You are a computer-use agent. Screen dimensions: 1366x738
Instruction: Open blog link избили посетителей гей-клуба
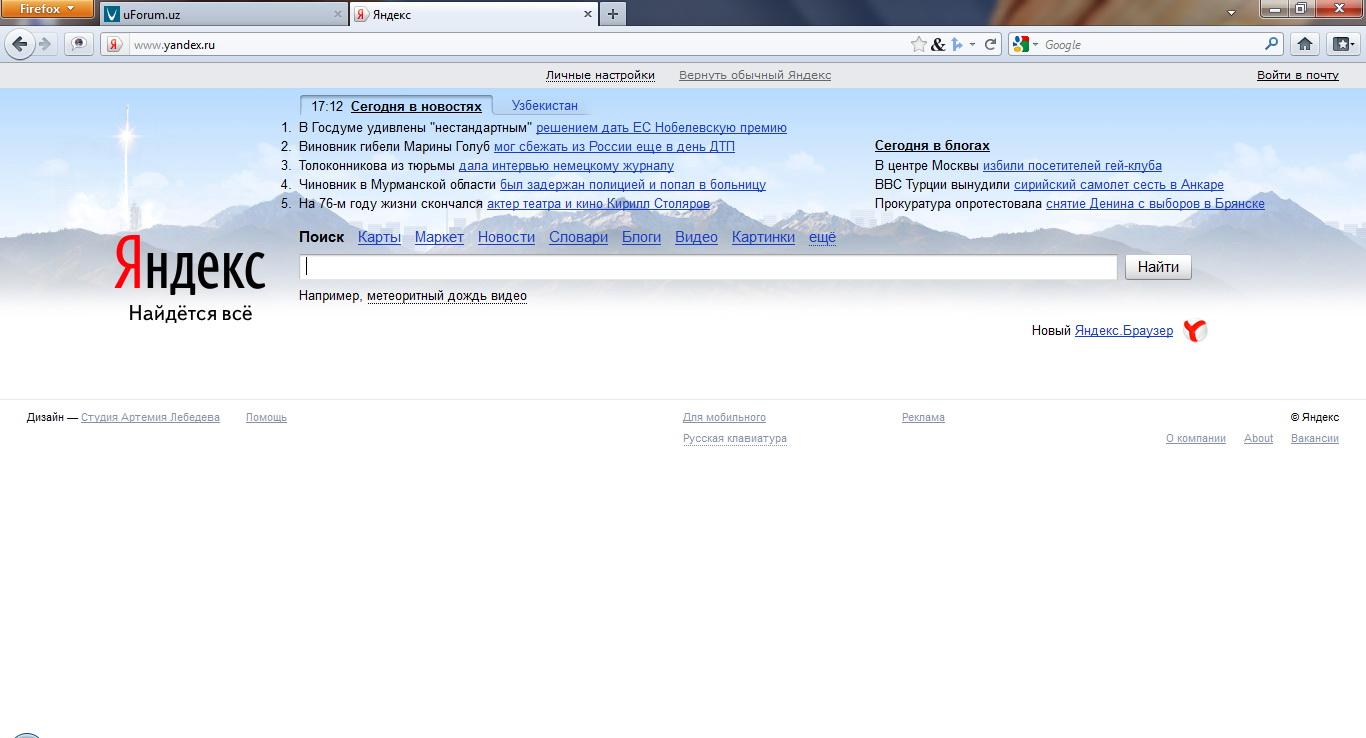click(x=1072, y=166)
